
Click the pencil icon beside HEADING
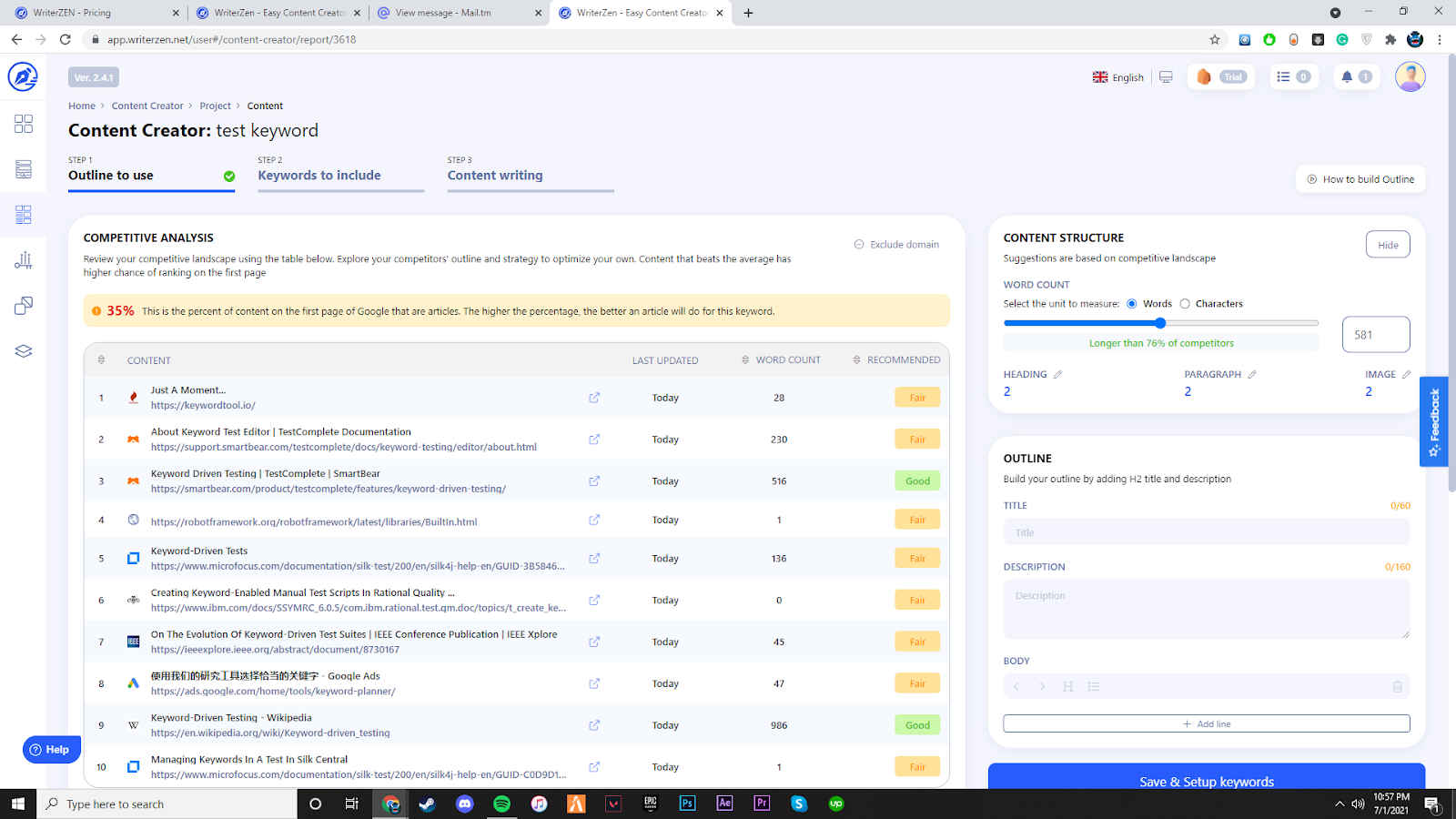pyautogui.click(x=1057, y=374)
